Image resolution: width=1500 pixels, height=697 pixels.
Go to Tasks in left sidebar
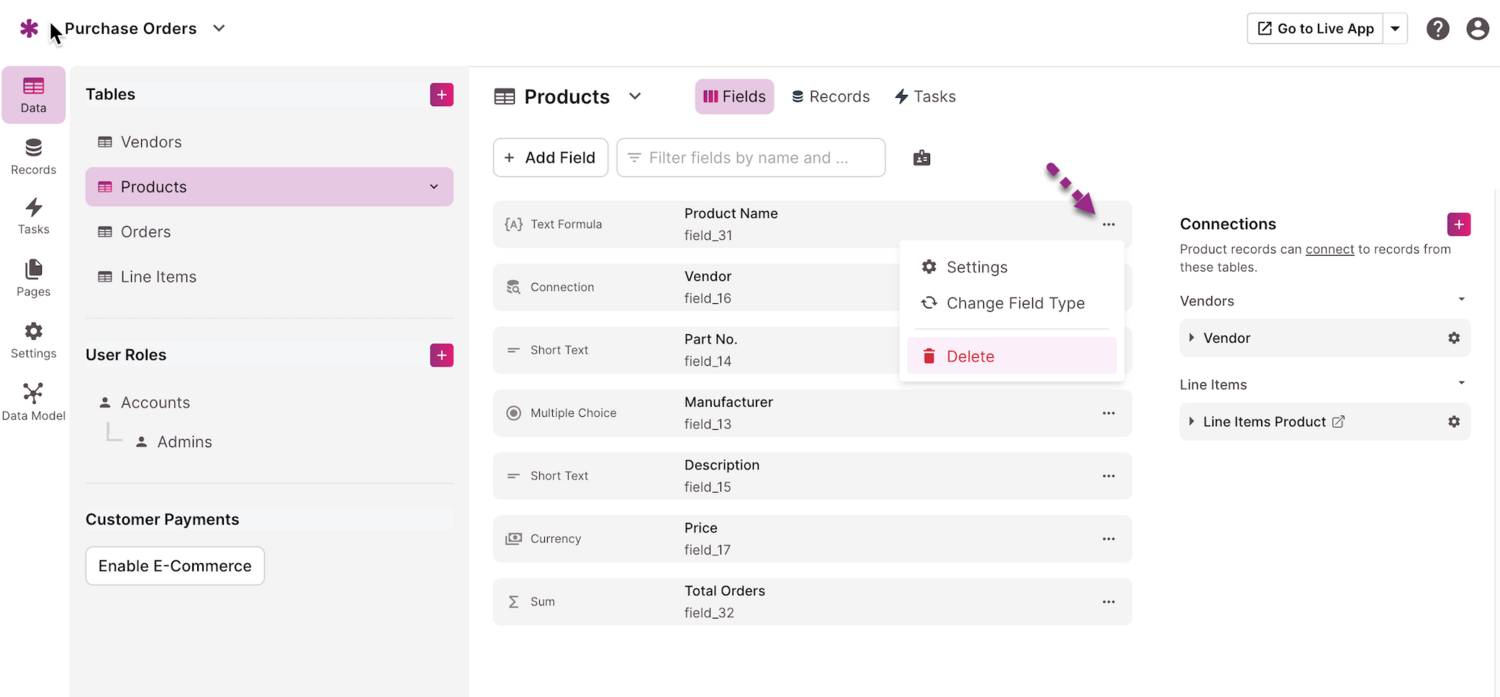click(x=33, y=216)
